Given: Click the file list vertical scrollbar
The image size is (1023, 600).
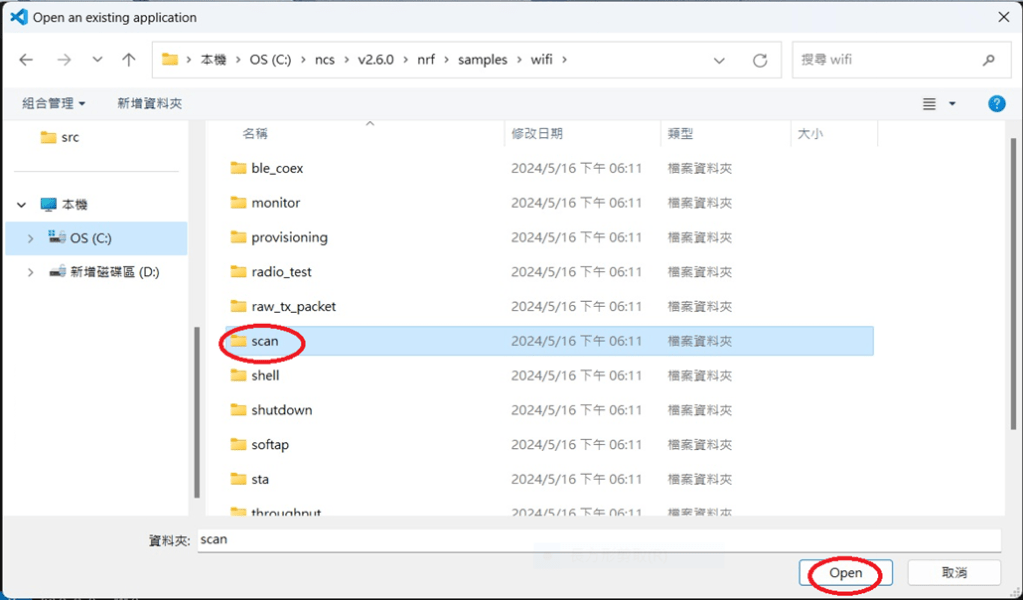Looking at the screenshot, I should point(1013,284).
